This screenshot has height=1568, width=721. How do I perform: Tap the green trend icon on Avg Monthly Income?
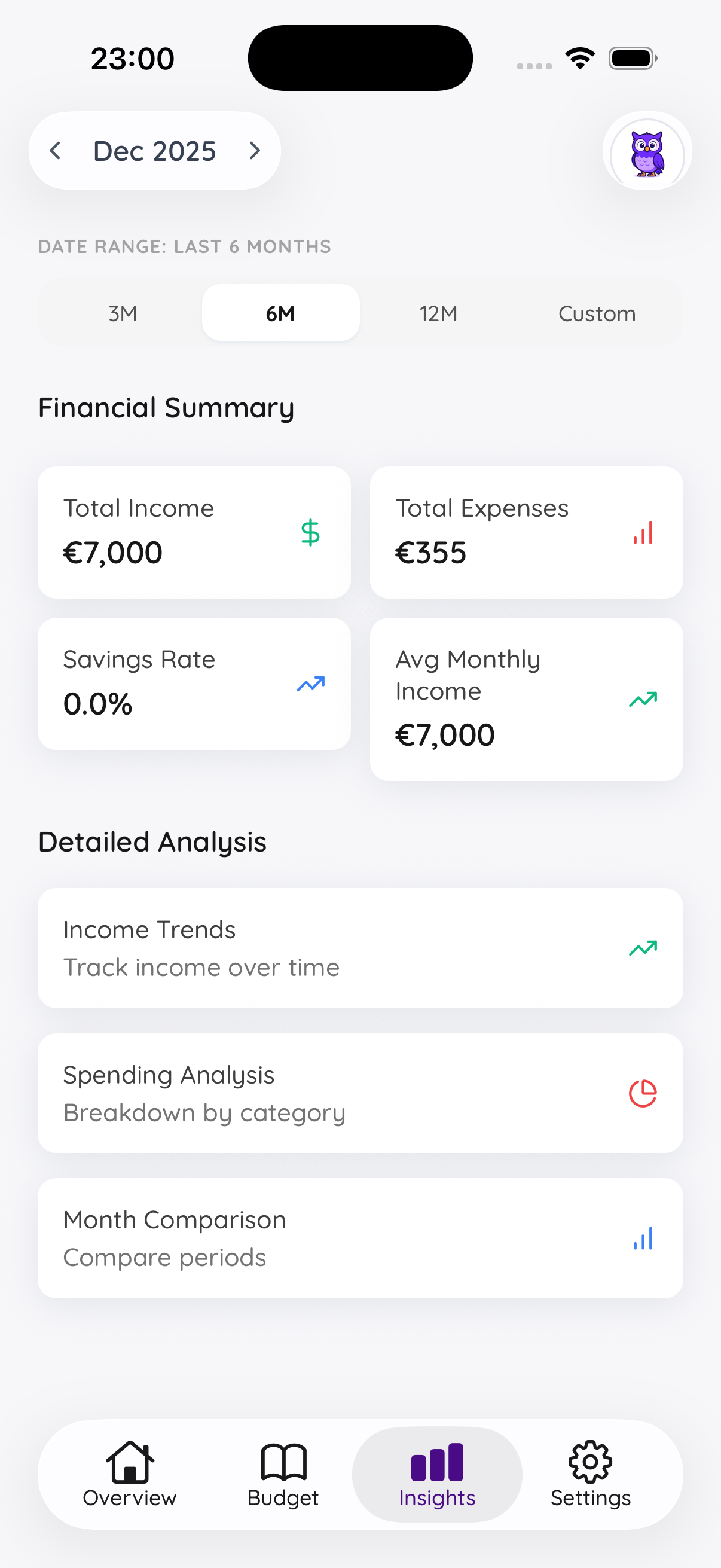[x=643, y=700]
